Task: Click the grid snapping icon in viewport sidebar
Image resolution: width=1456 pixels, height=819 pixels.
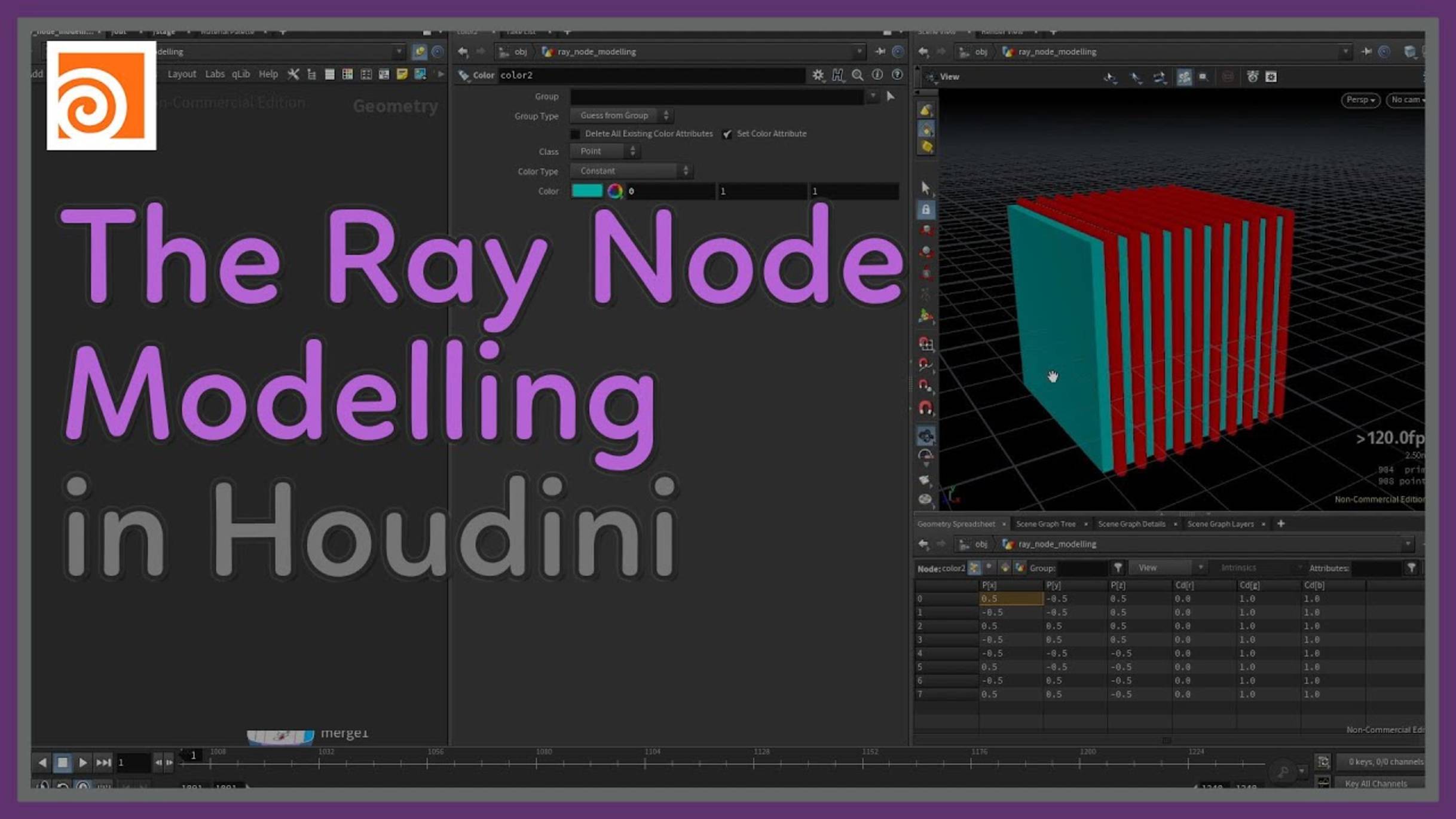Action: [926, 343]
